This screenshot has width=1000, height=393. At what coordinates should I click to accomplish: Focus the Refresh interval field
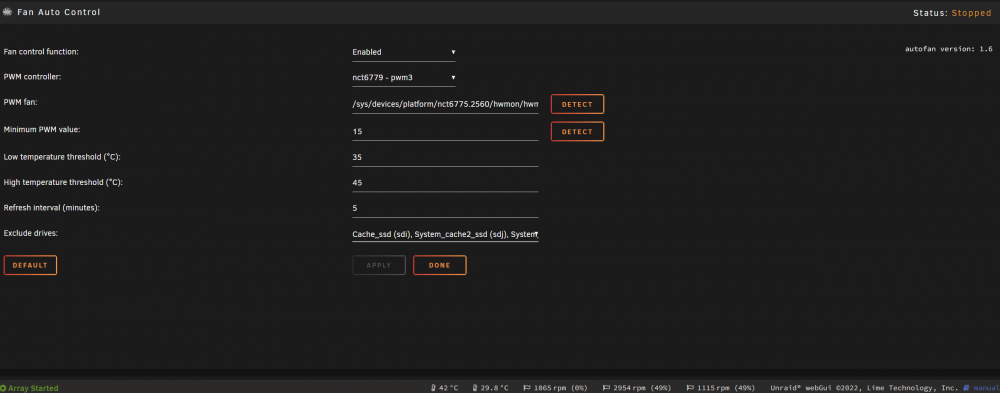(x=445, y=209)
